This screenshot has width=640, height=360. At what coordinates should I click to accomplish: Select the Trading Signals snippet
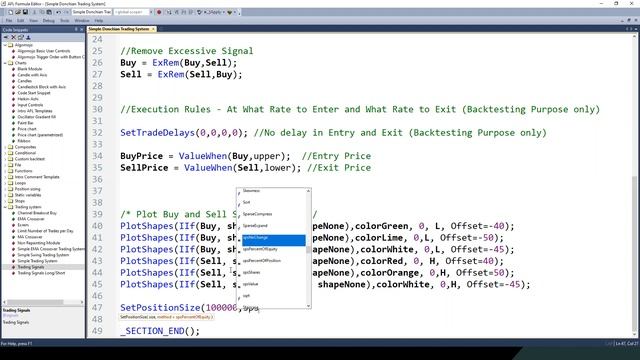tap(31, 267)
